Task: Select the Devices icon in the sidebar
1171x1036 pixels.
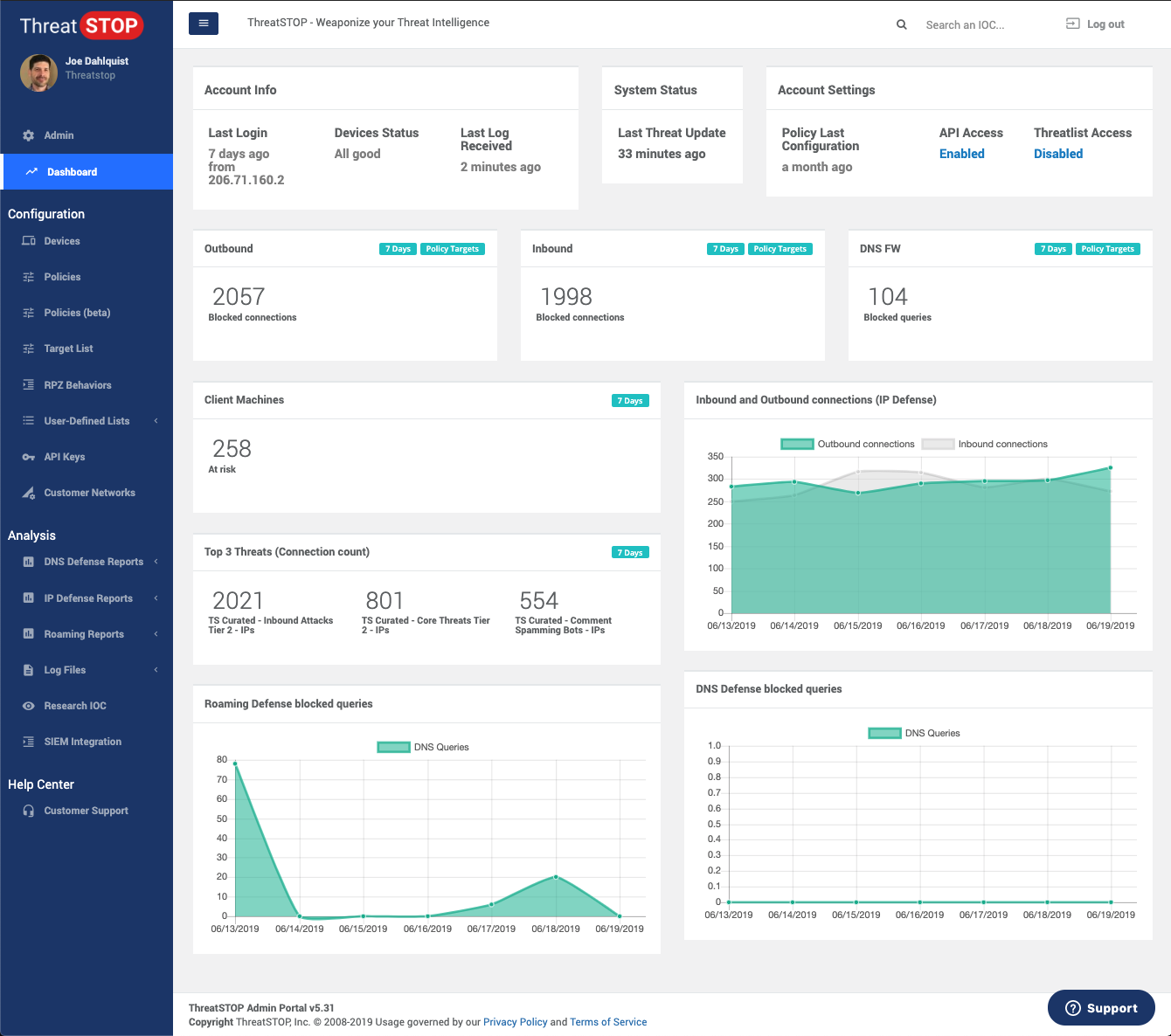Action: point(29,241)
